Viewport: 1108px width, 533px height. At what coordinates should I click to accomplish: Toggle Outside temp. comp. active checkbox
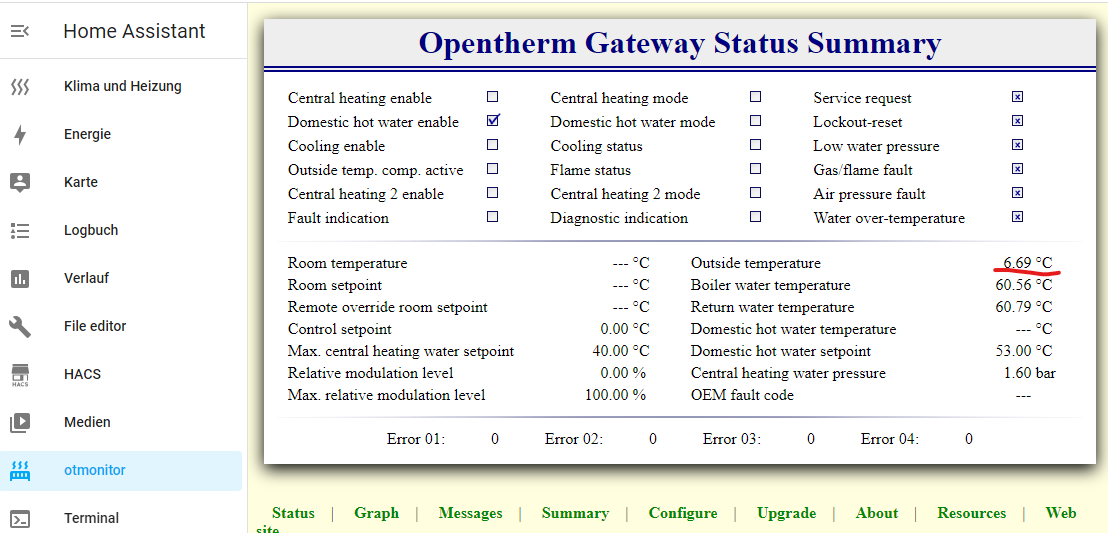[493, 169]
